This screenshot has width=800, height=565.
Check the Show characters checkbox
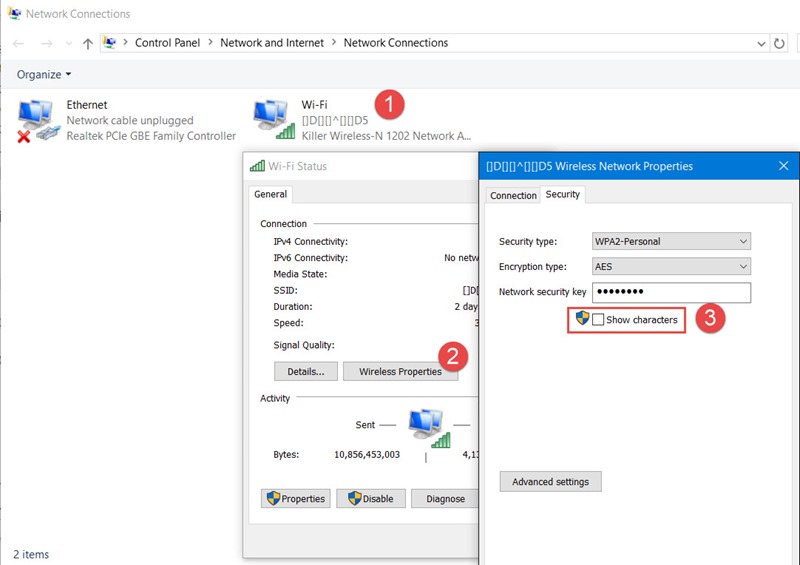point(598,320)
